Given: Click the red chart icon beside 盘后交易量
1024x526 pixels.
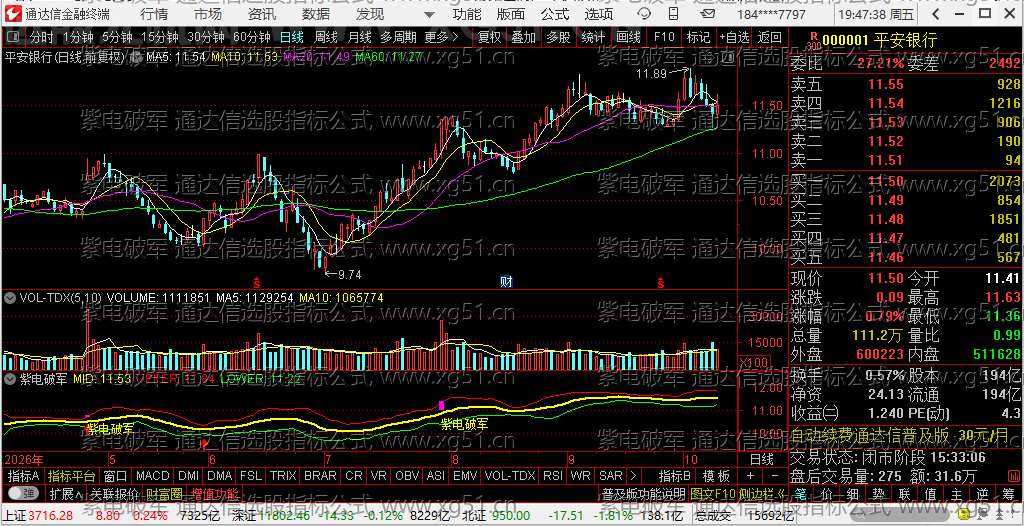Looking at the screenshot, I should point(1012,475).
